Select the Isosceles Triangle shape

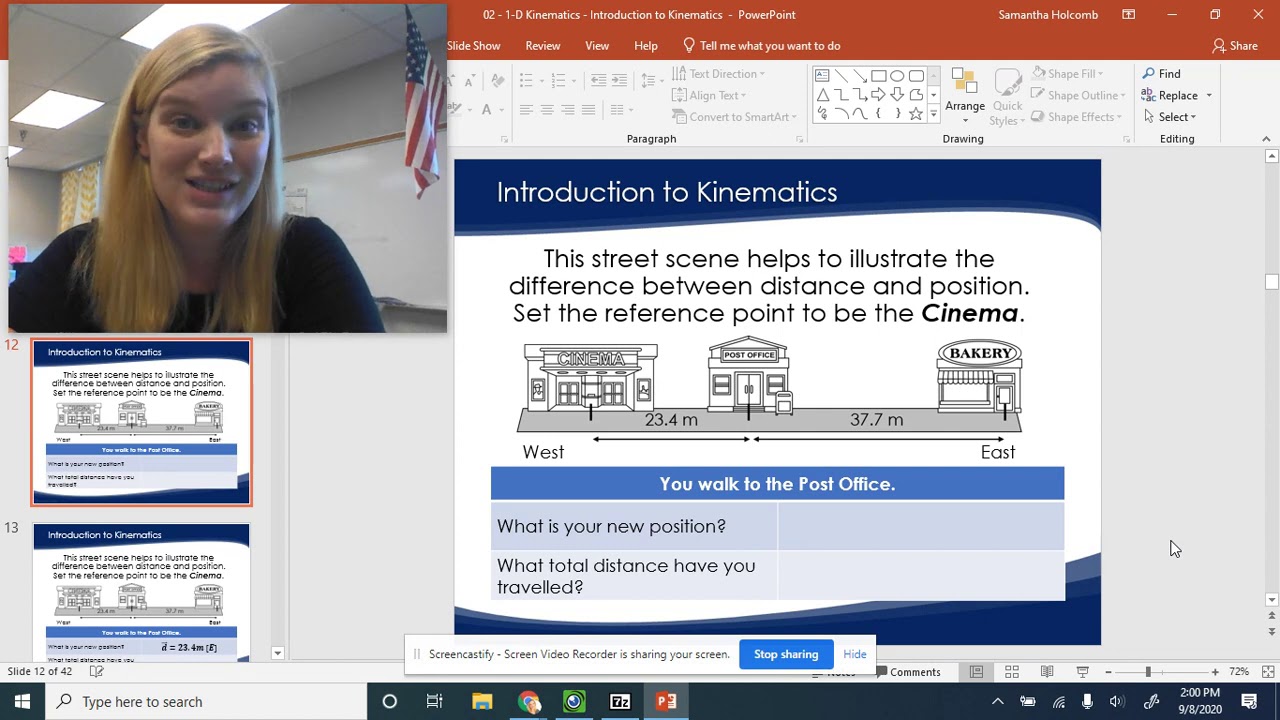coord(822,95)
